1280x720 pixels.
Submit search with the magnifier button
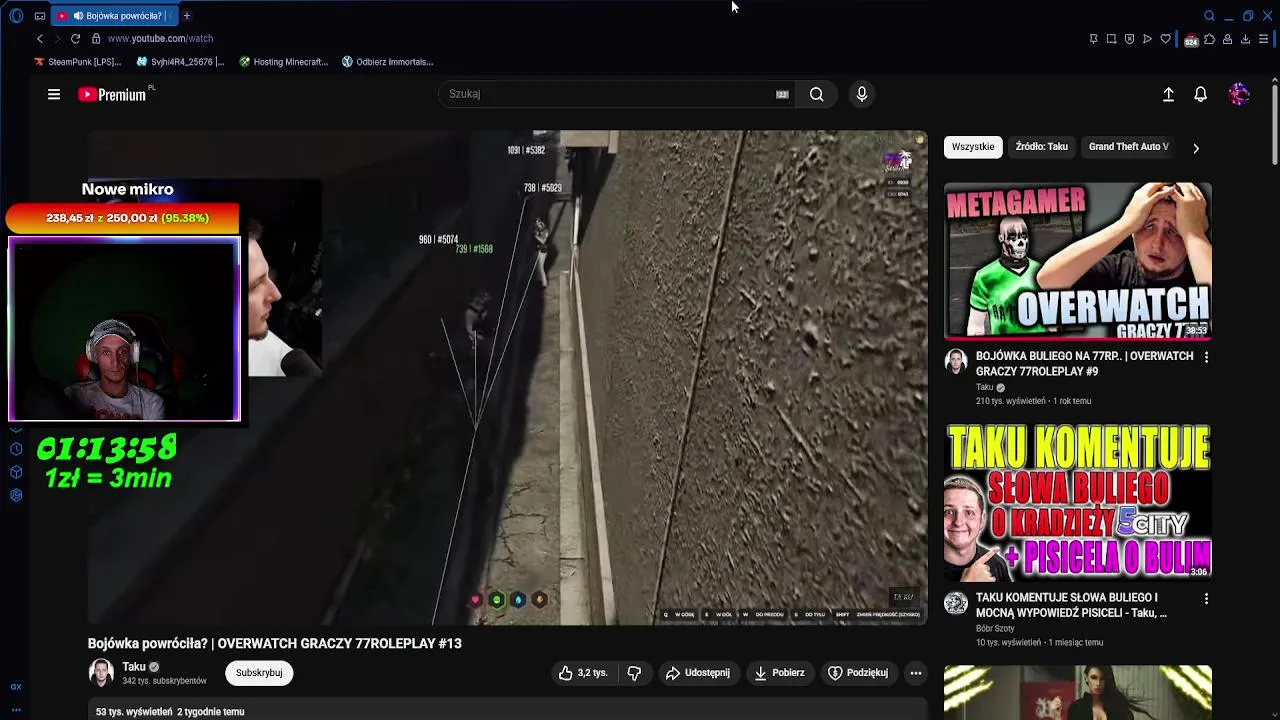pos(817,94)
